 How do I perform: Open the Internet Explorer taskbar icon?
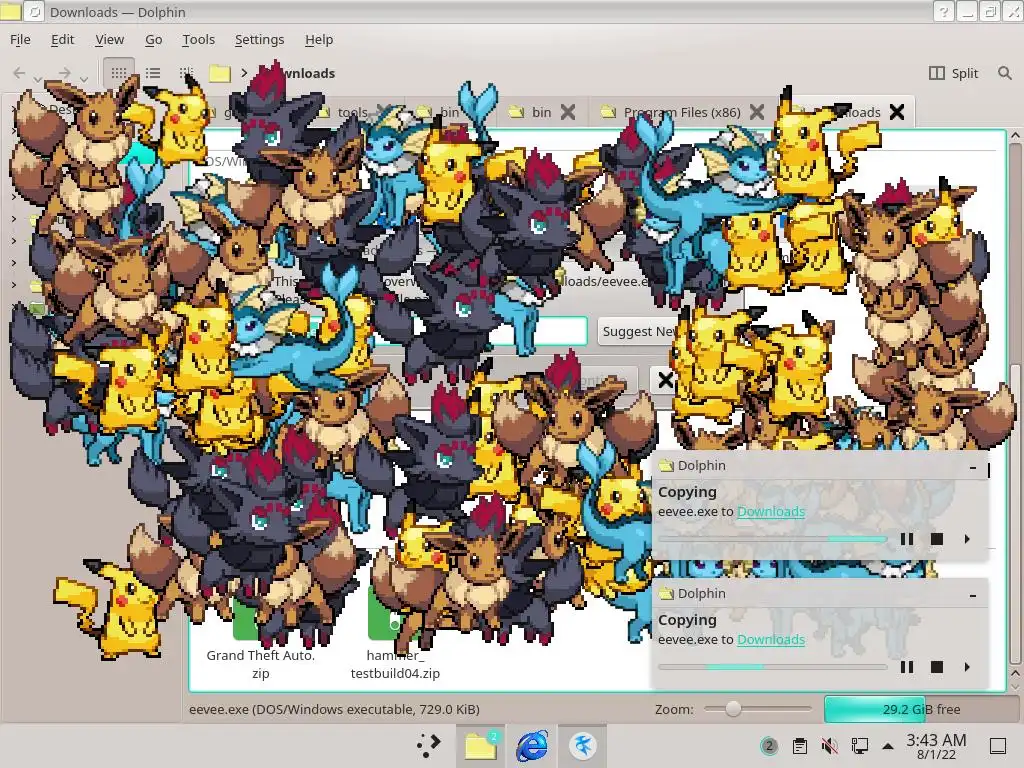click(532, 746)
